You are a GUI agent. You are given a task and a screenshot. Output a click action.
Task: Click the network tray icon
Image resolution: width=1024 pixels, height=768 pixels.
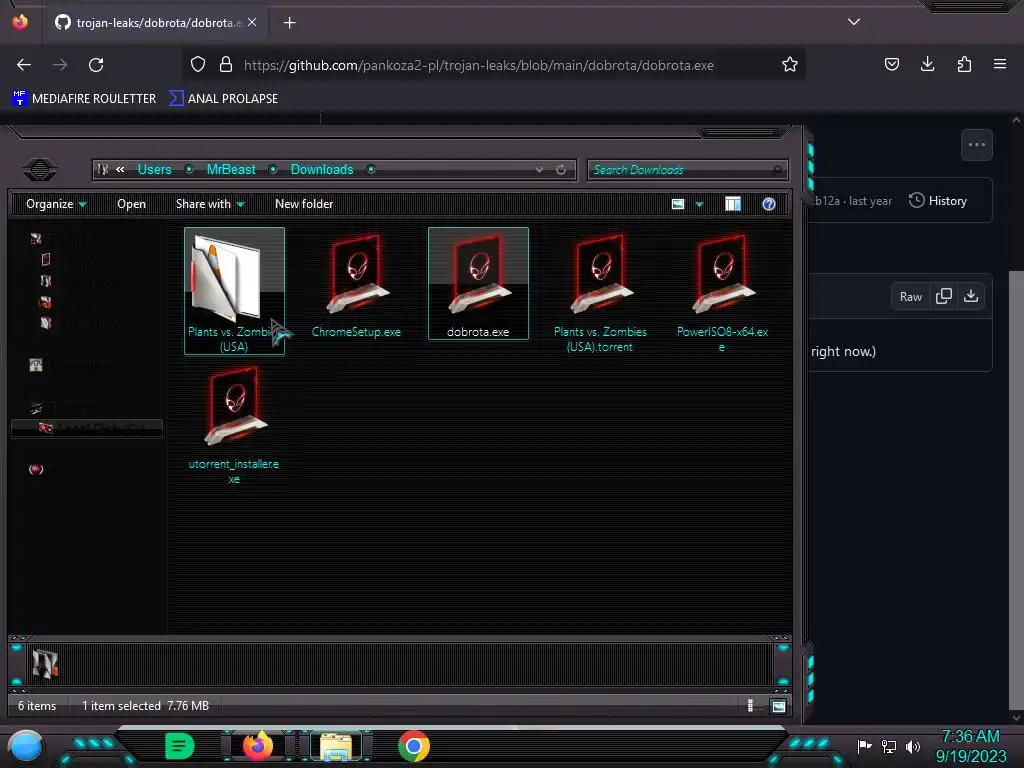coord(889,746)
